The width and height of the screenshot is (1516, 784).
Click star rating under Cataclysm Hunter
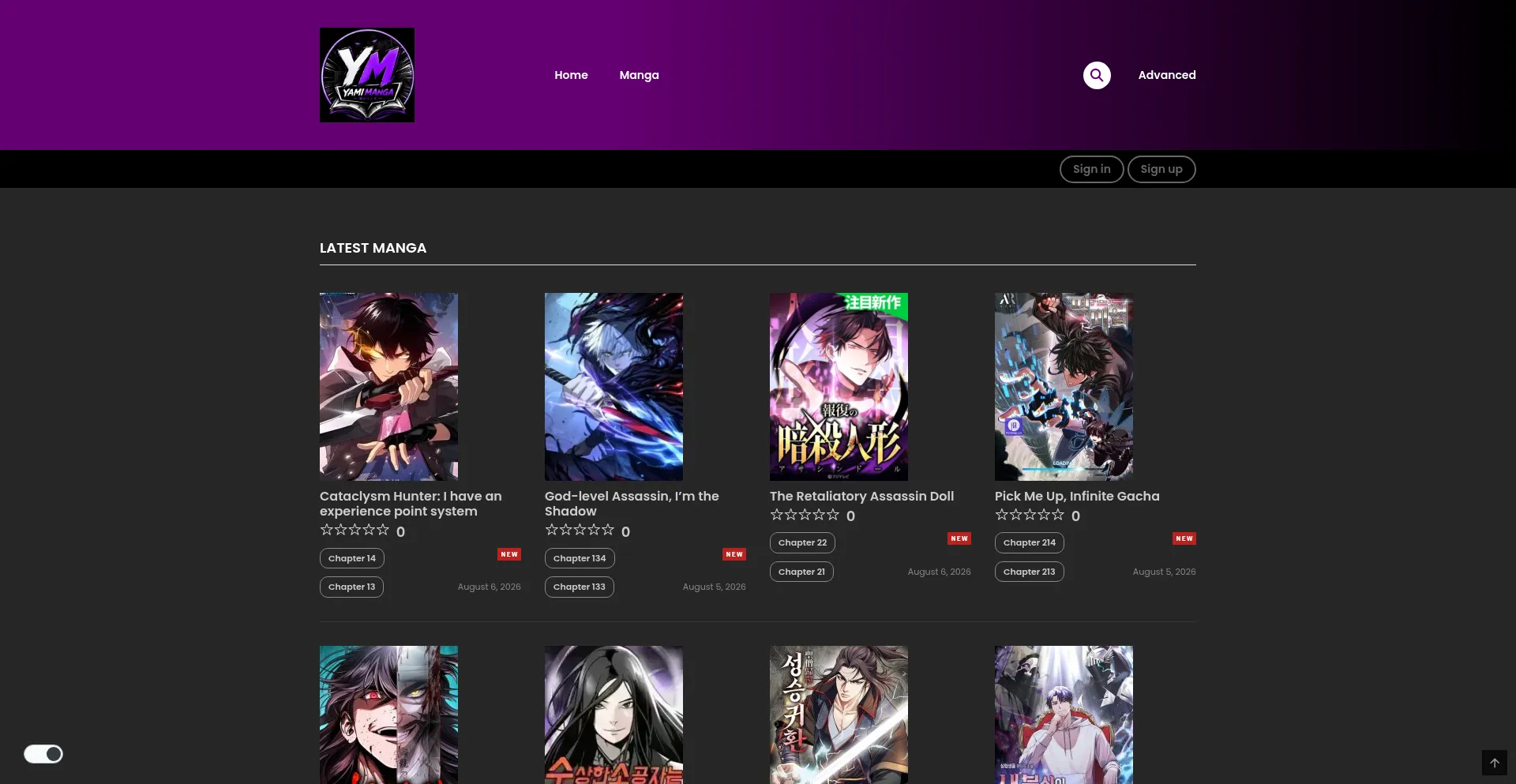pyautogui.click(x=355, y=530)
